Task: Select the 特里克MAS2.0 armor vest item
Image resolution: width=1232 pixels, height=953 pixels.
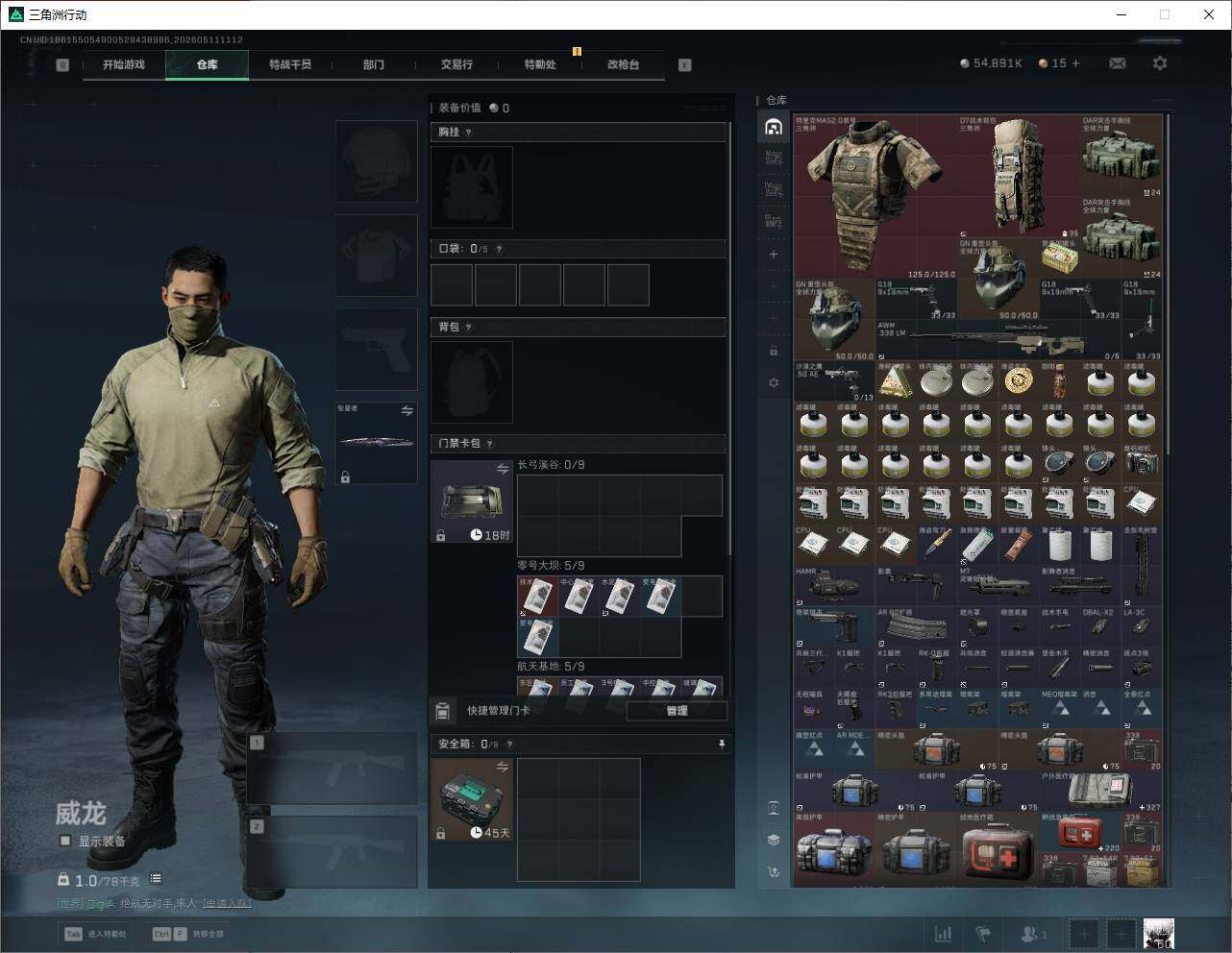Action: [875, 198]
